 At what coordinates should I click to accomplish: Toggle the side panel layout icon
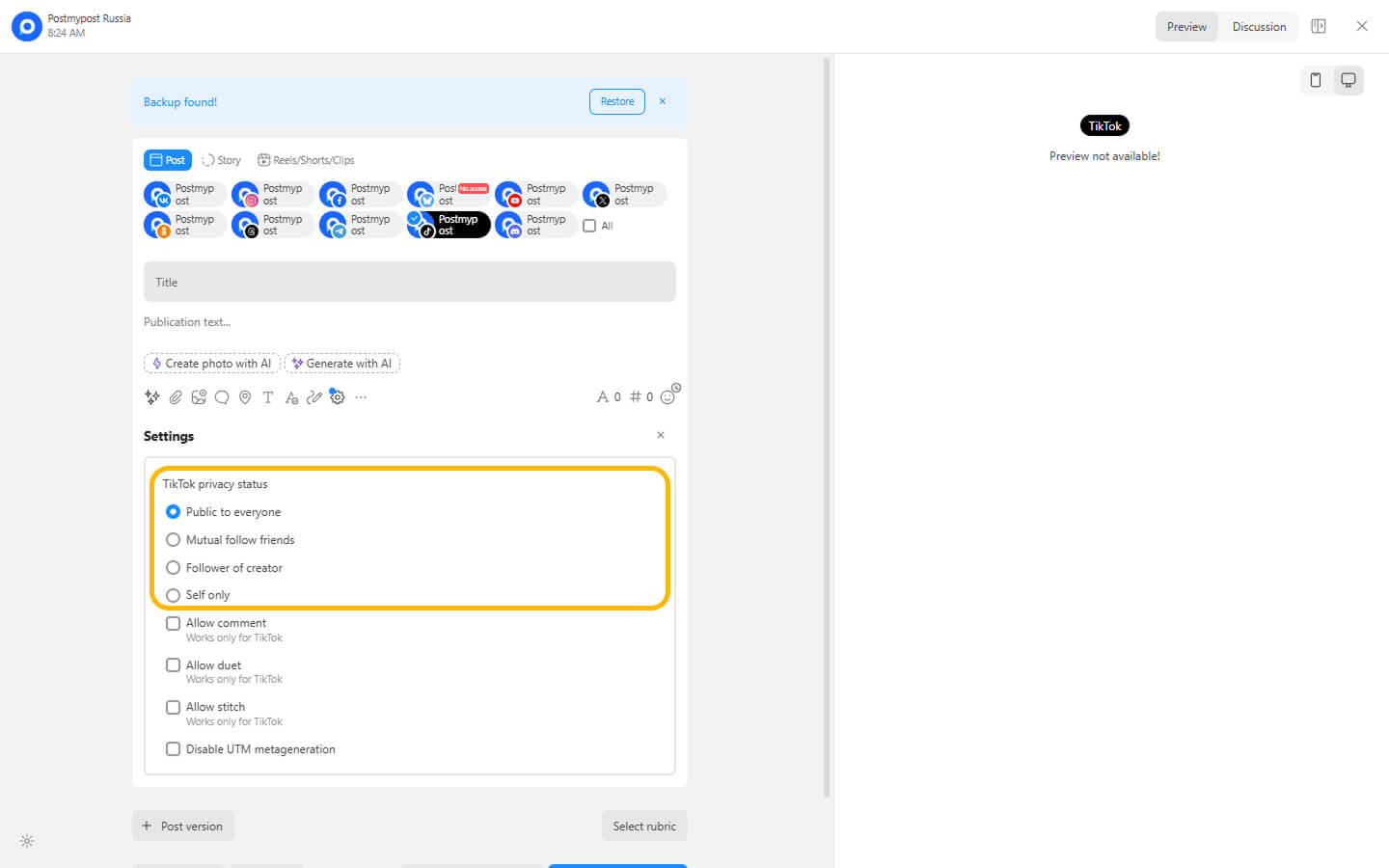[1319, 26]
